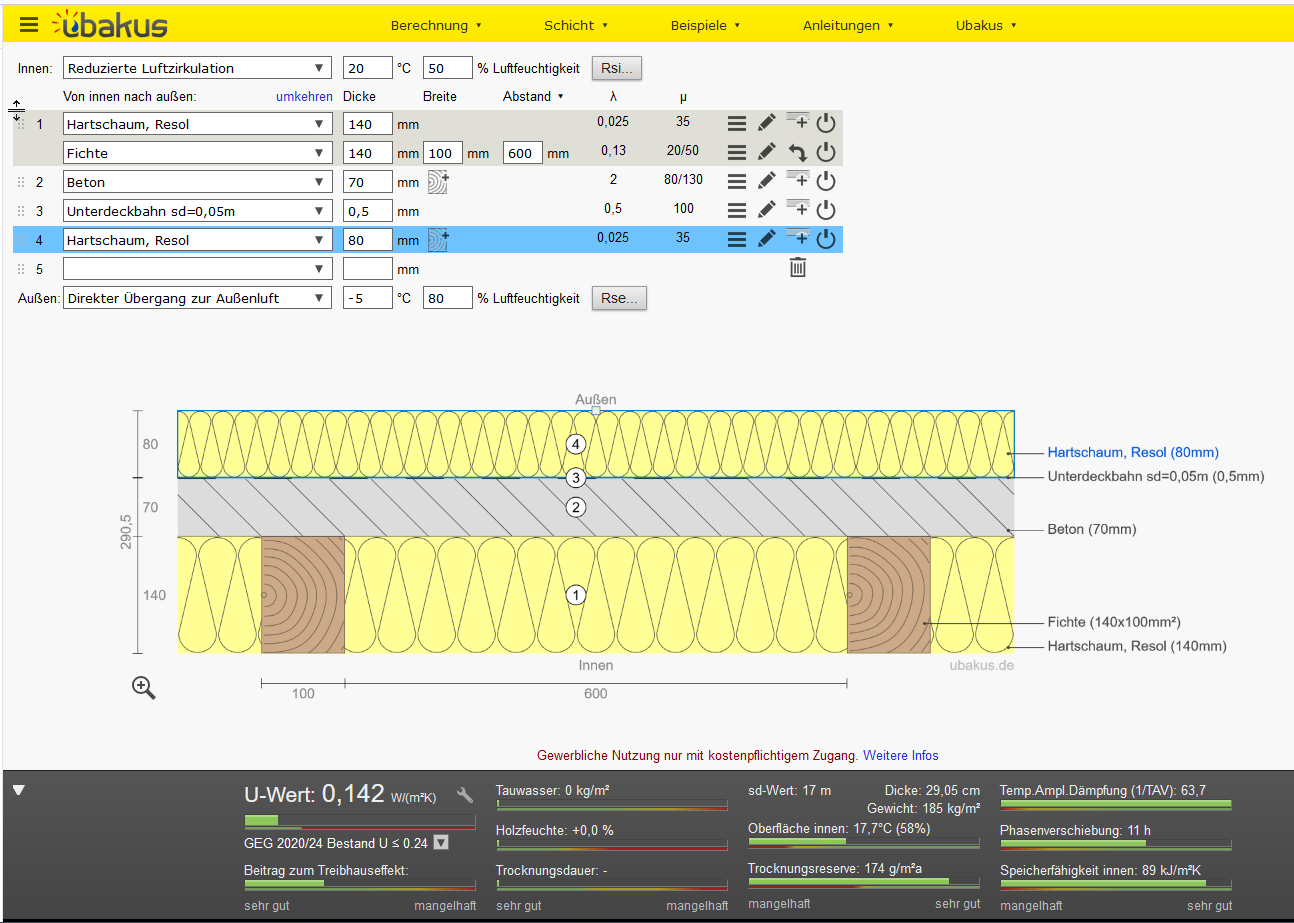Toggle off Unterdeckbahn layer power button
1294x923 pixels.
(825, 210)
